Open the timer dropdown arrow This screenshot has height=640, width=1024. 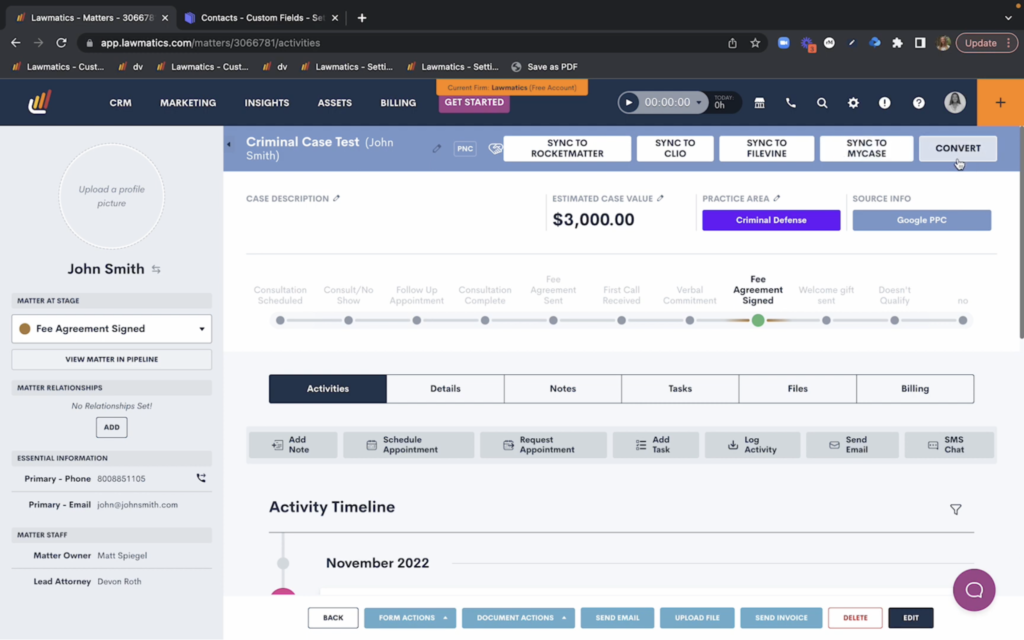coord(699,103)
